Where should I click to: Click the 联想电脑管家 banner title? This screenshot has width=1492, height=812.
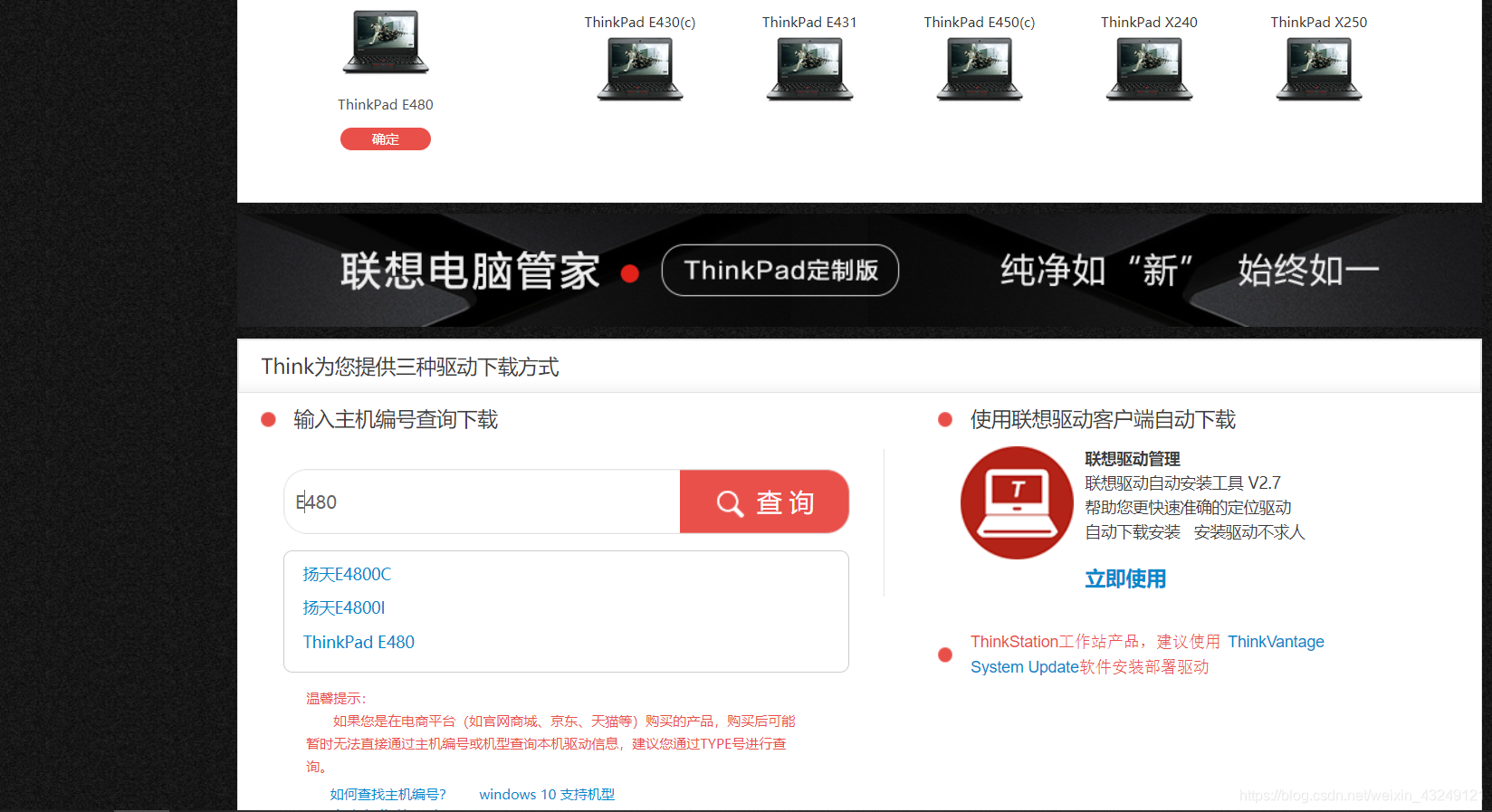coord(470,271)
